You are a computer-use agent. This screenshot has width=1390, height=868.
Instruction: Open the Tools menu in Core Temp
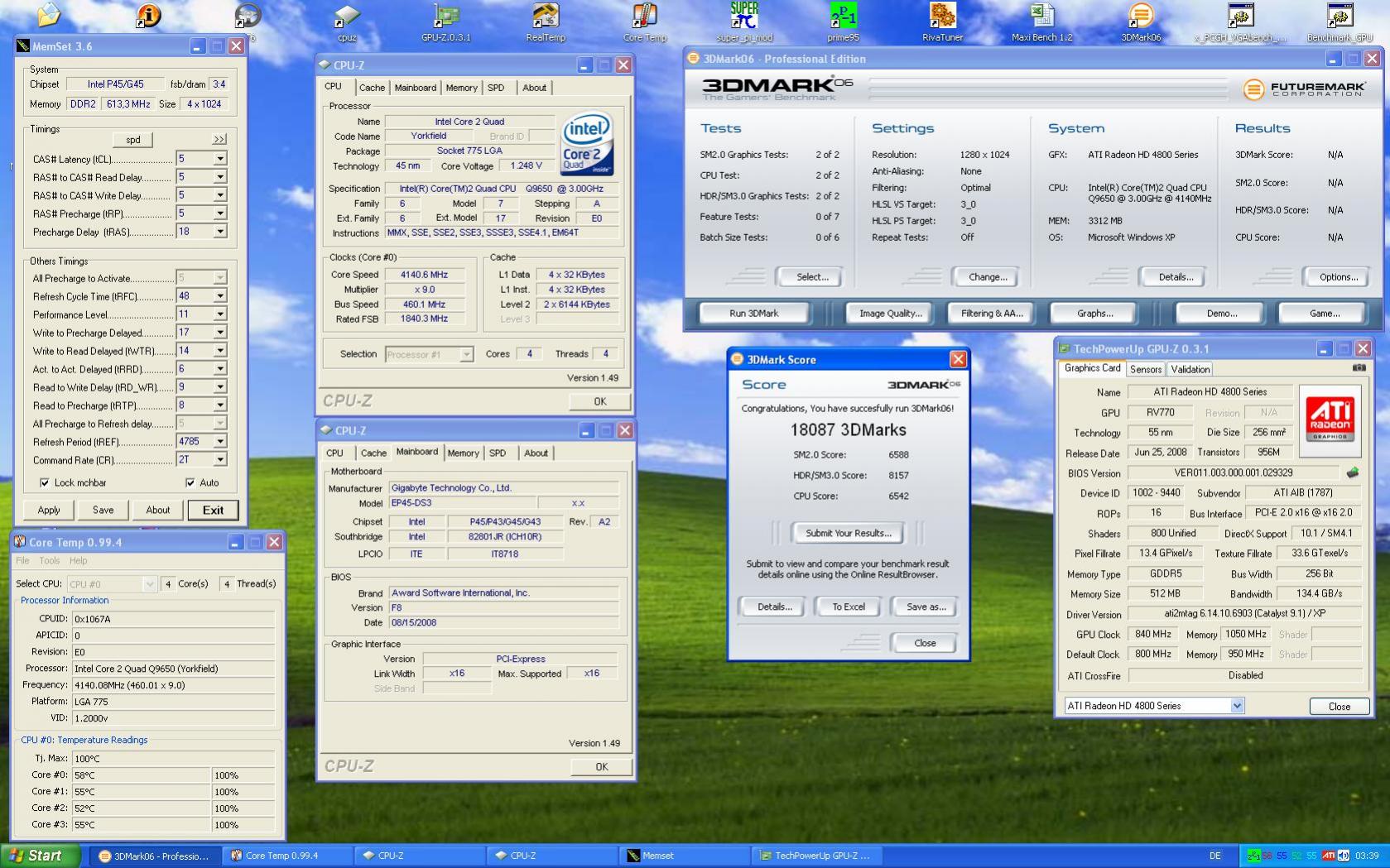[50, 561]
